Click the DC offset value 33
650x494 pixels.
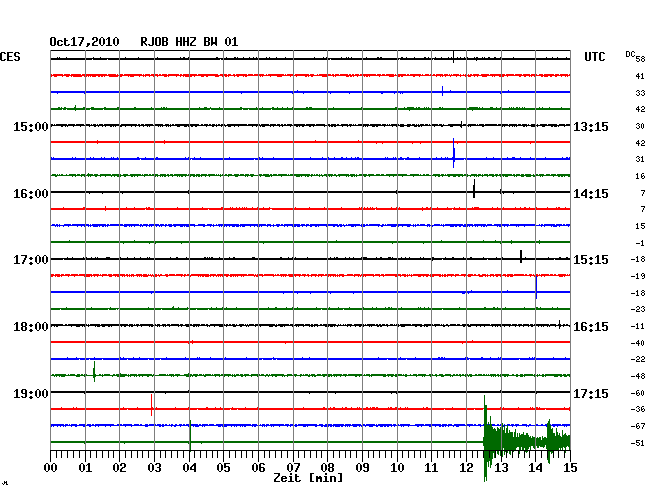click(640, 93)
